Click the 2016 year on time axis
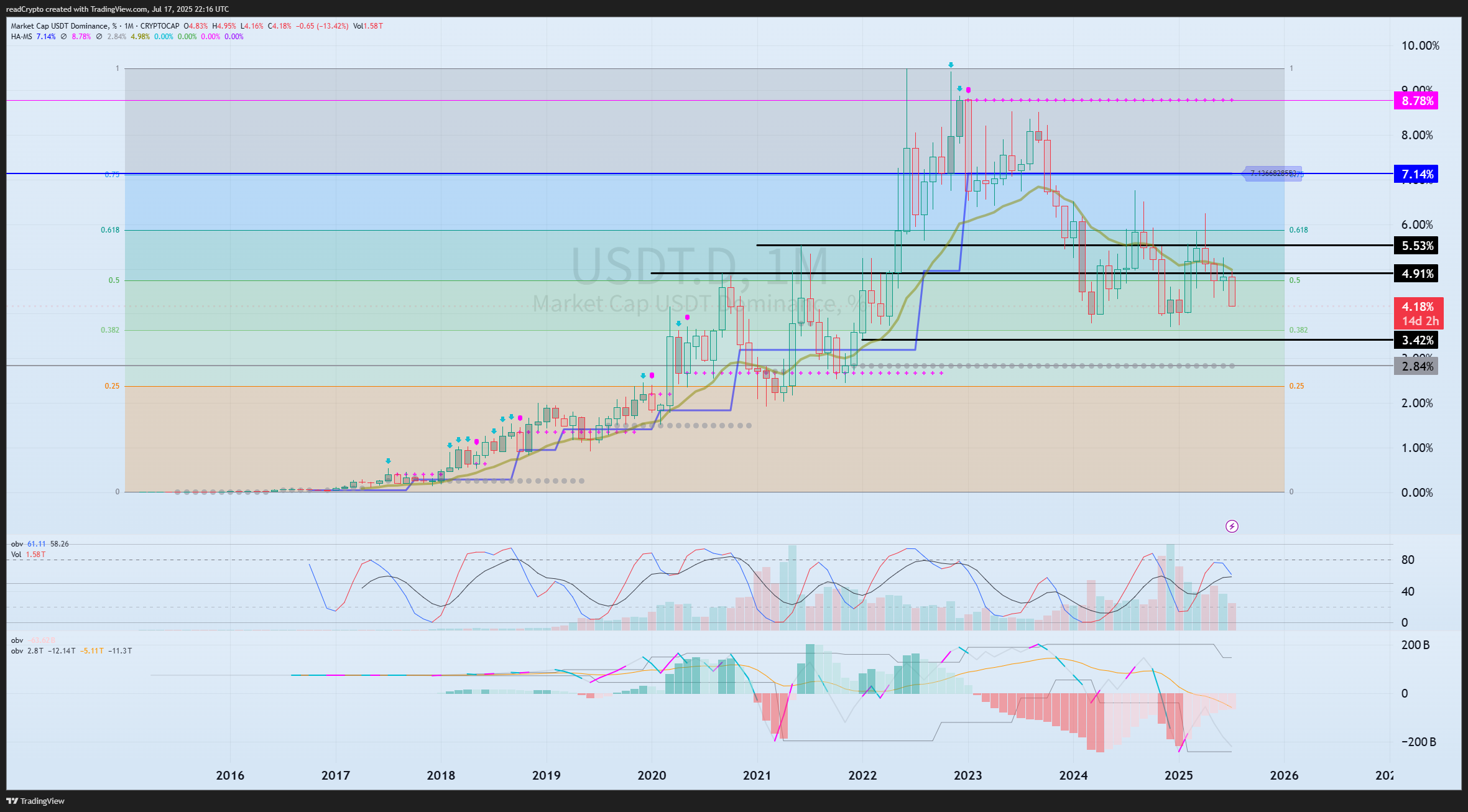Screen dimensions: 1468x812 [x=230, y=776]
